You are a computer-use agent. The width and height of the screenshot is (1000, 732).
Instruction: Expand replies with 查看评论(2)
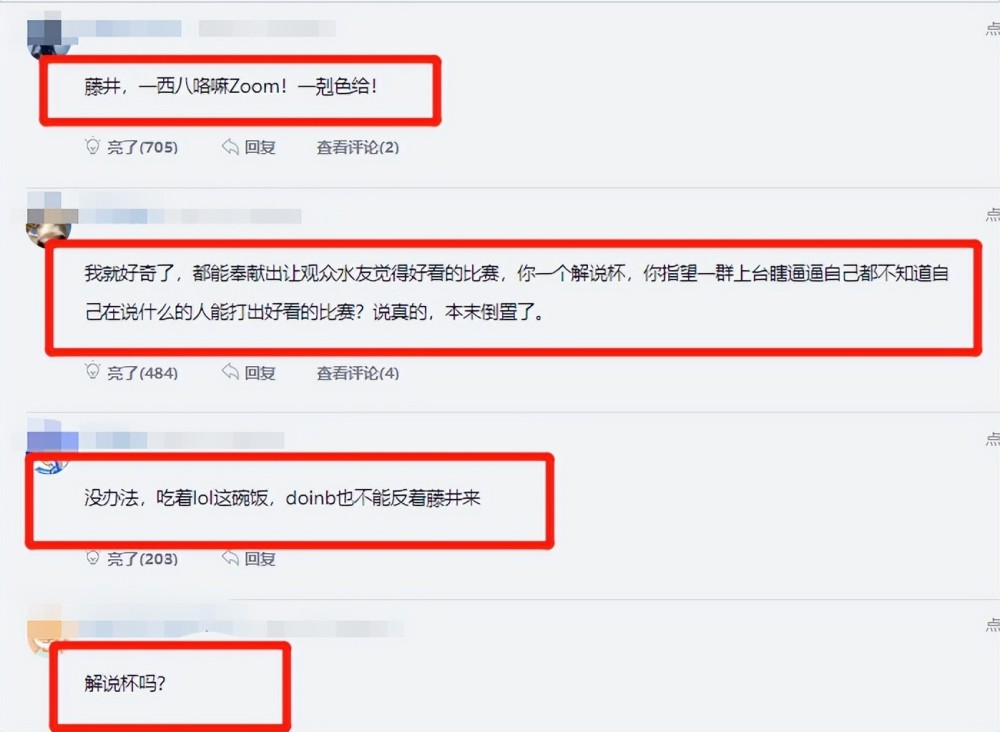[x=358, y=147]
